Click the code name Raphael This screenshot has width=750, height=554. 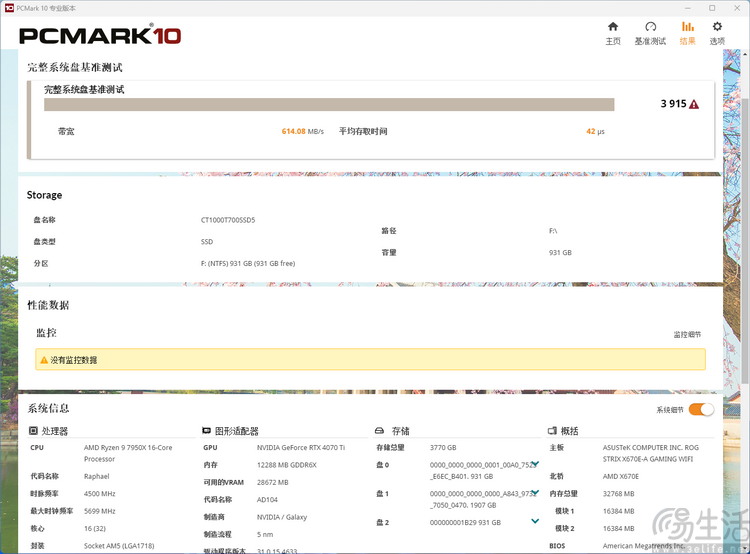click(97, 476)
